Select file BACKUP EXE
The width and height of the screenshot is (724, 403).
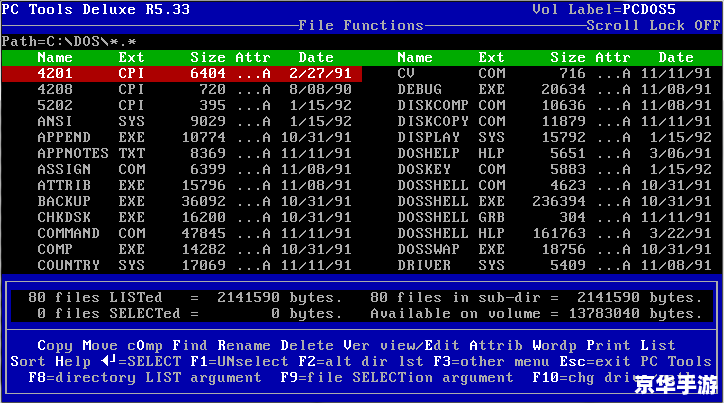click(x=194, y=201)
